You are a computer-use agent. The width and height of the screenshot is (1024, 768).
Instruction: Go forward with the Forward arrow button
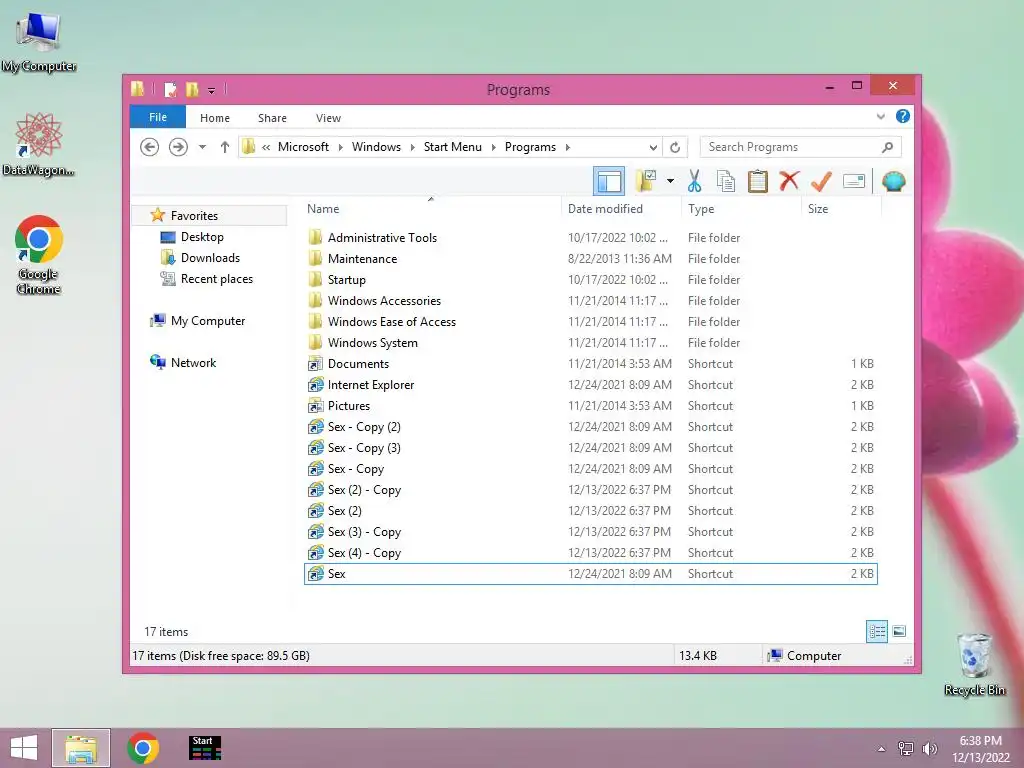pos(178,147)
